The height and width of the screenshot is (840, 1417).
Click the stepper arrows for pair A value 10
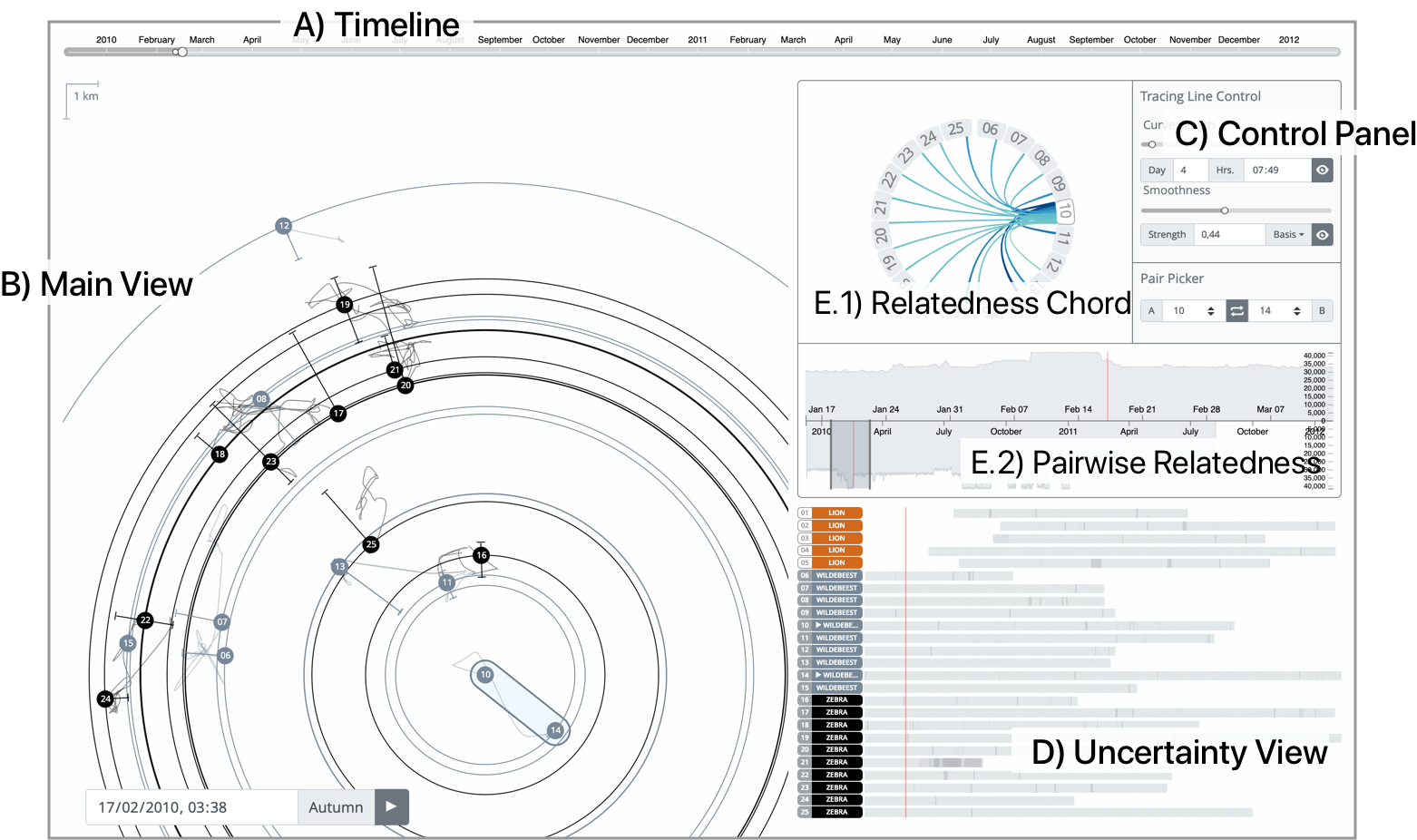tap(1210, 311)
